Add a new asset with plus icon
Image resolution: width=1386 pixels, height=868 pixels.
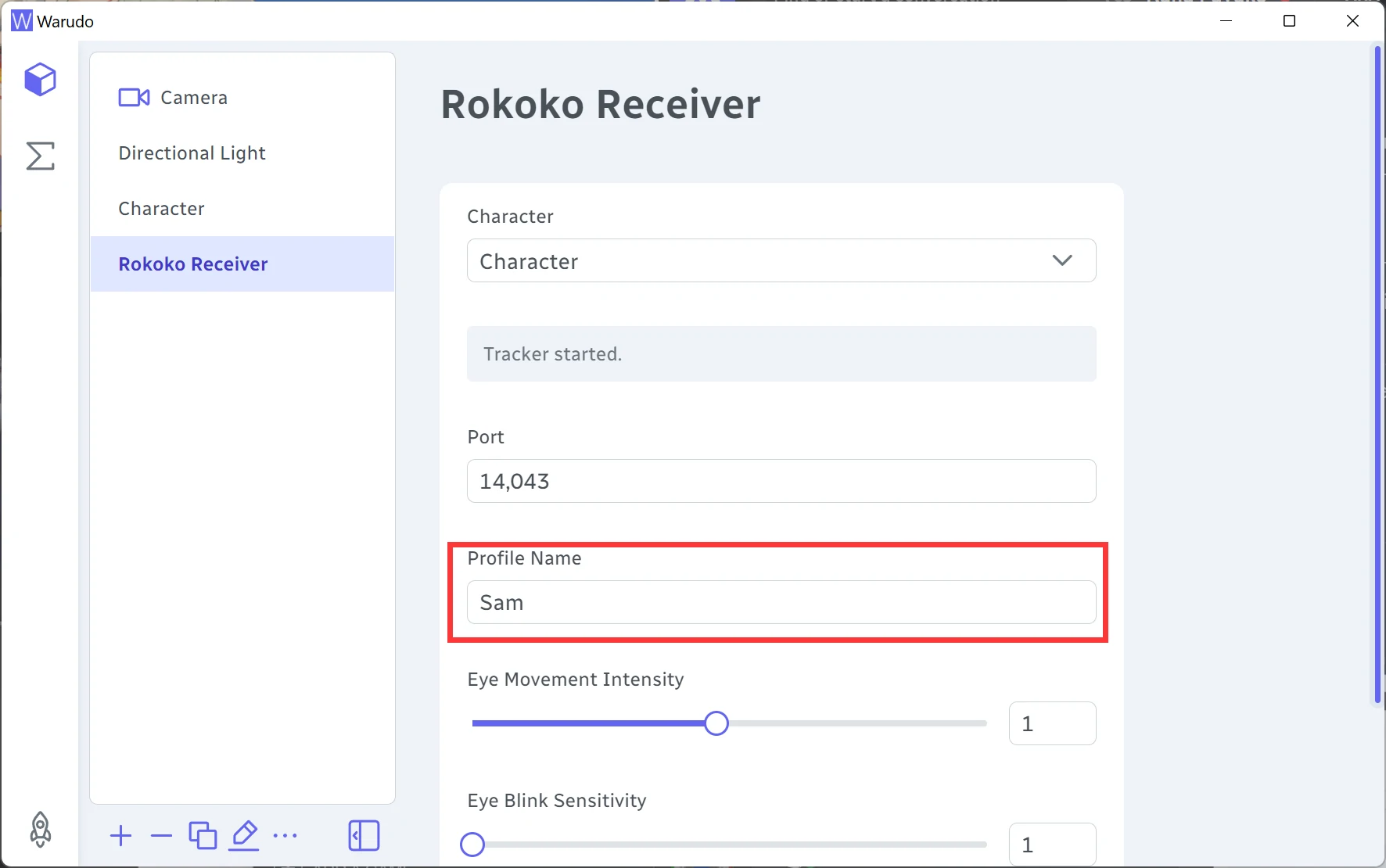click(x=121, y=836)
